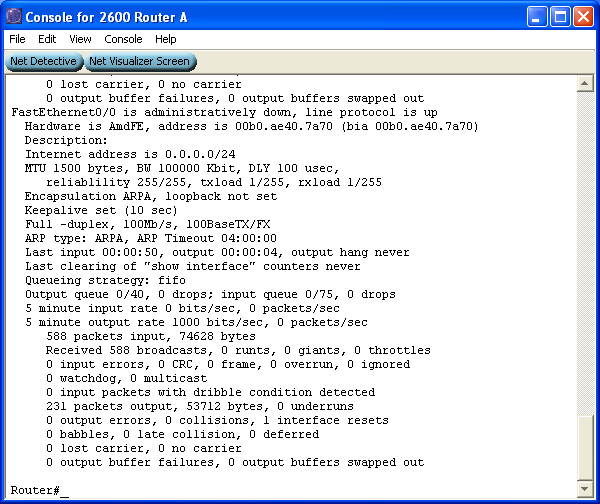The image size is (600, 504).
Task: Click the 'reliablility 255/255' line
Action: click(214, 182)
